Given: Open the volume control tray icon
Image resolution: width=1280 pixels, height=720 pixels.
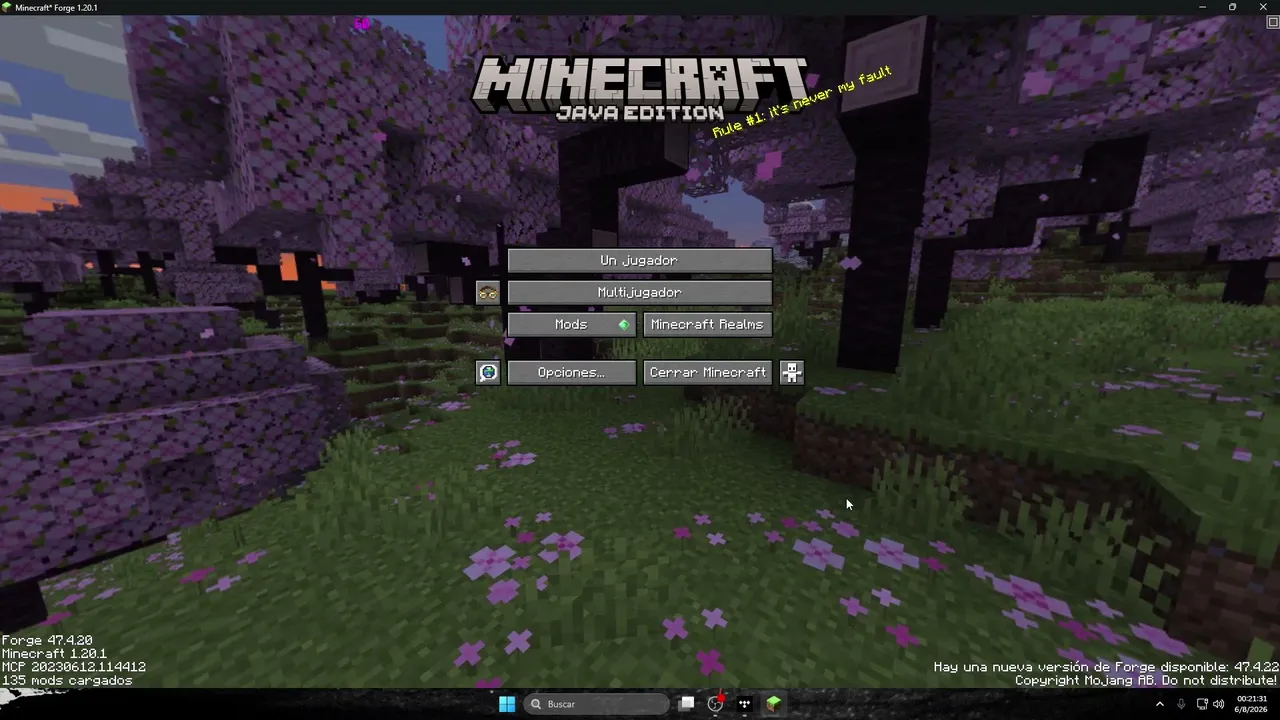Looking at the screenshot, I should pyautogui.click(x=1218, y=704).
